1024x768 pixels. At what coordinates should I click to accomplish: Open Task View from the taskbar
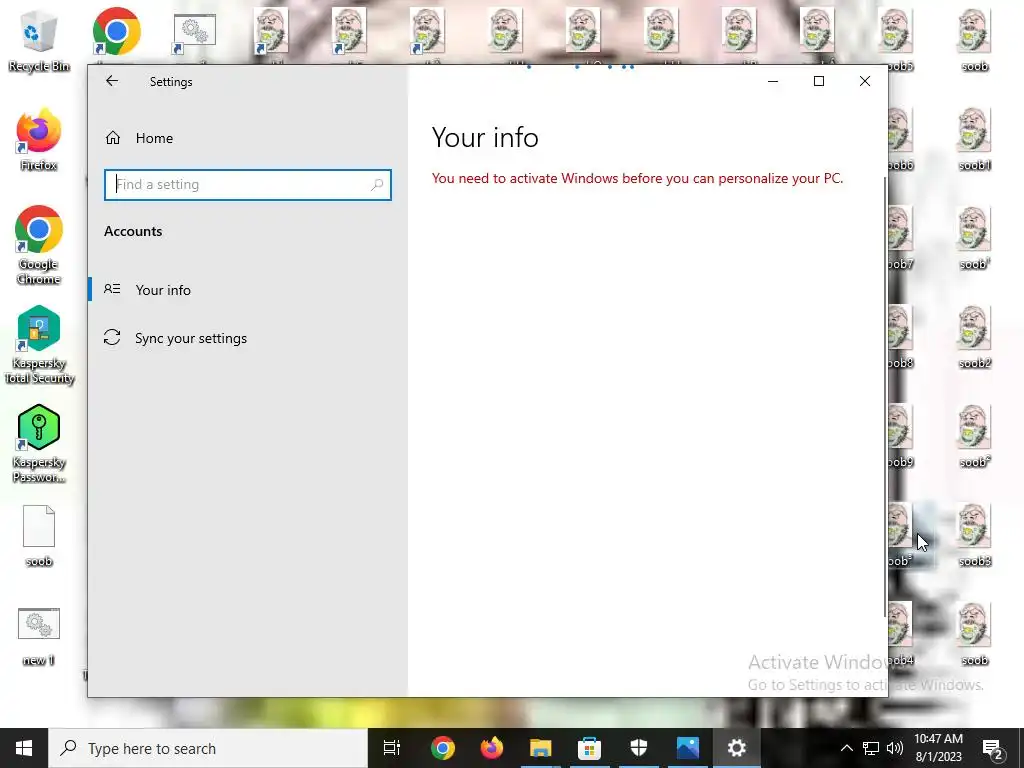392,748
